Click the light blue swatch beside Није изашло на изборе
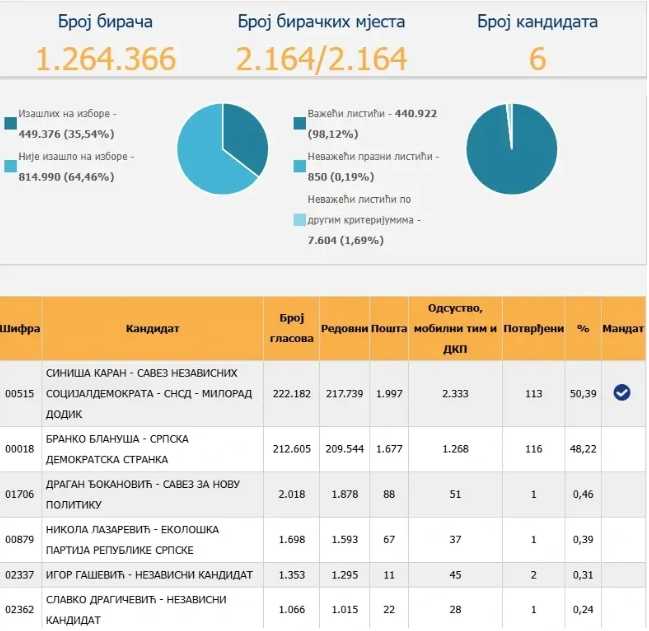 11,164
